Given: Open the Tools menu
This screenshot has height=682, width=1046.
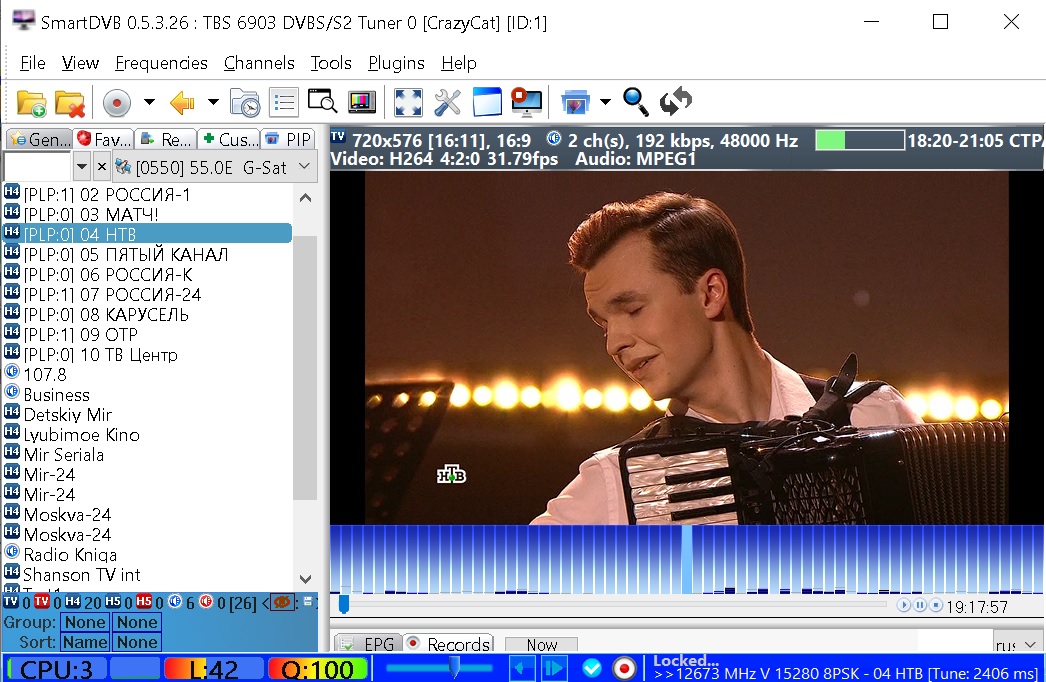Looking at the screenshot, I should [331, 63].
